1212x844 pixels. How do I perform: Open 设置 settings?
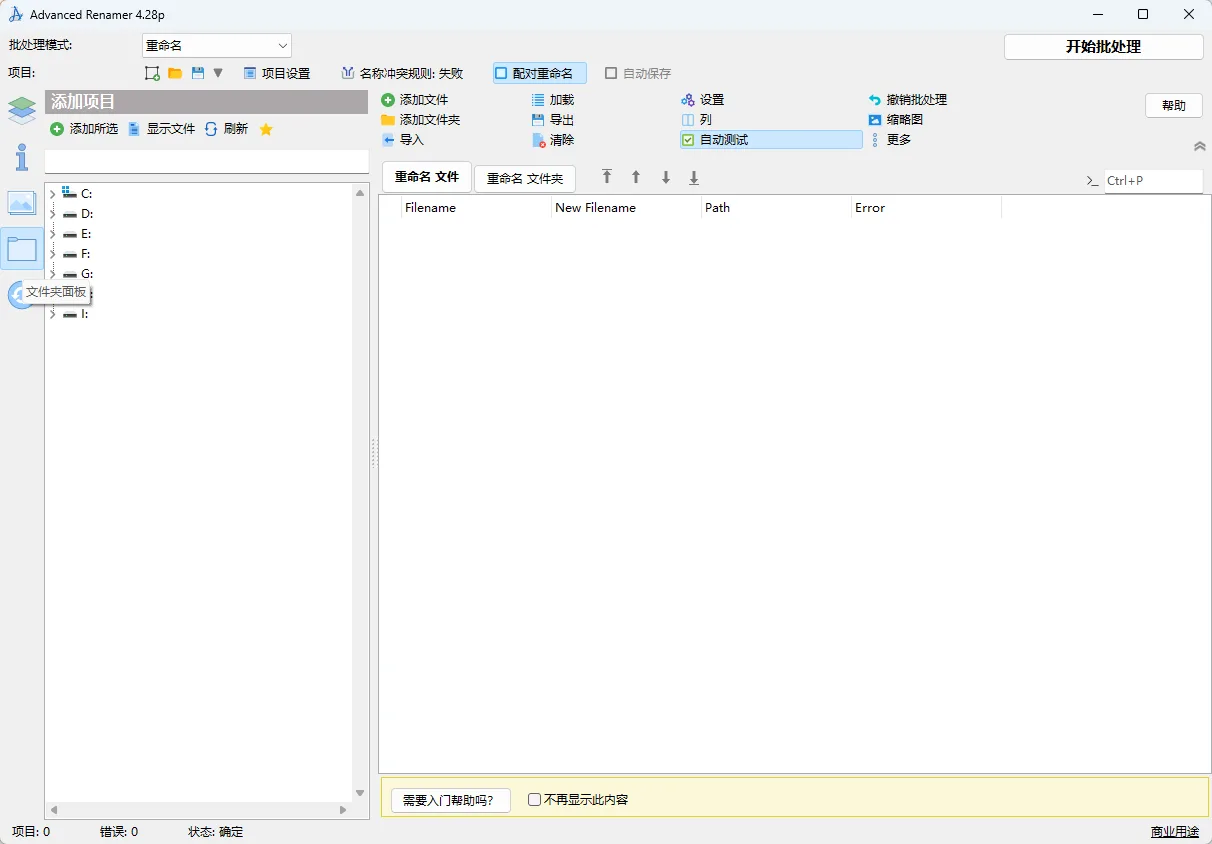click(703, 100)
